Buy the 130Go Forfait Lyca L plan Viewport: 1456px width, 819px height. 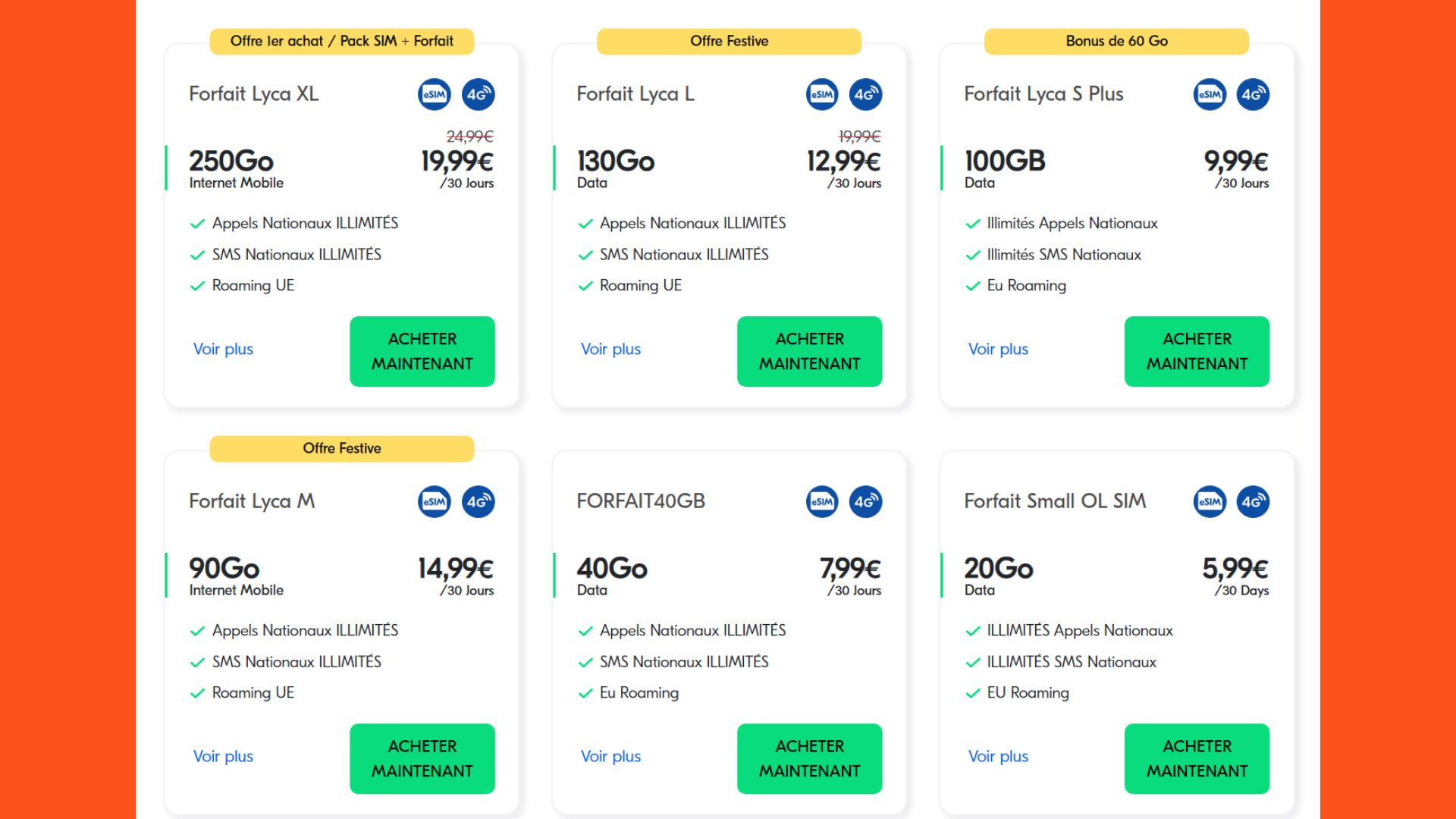810,351
